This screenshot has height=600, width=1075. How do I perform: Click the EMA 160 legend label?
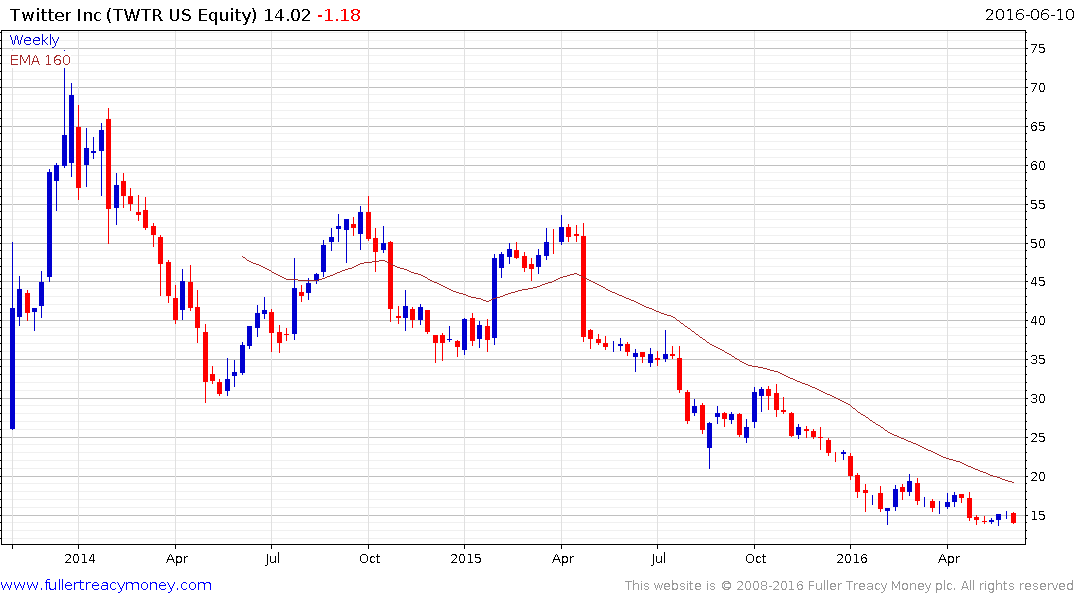click(x=40, y=60)
